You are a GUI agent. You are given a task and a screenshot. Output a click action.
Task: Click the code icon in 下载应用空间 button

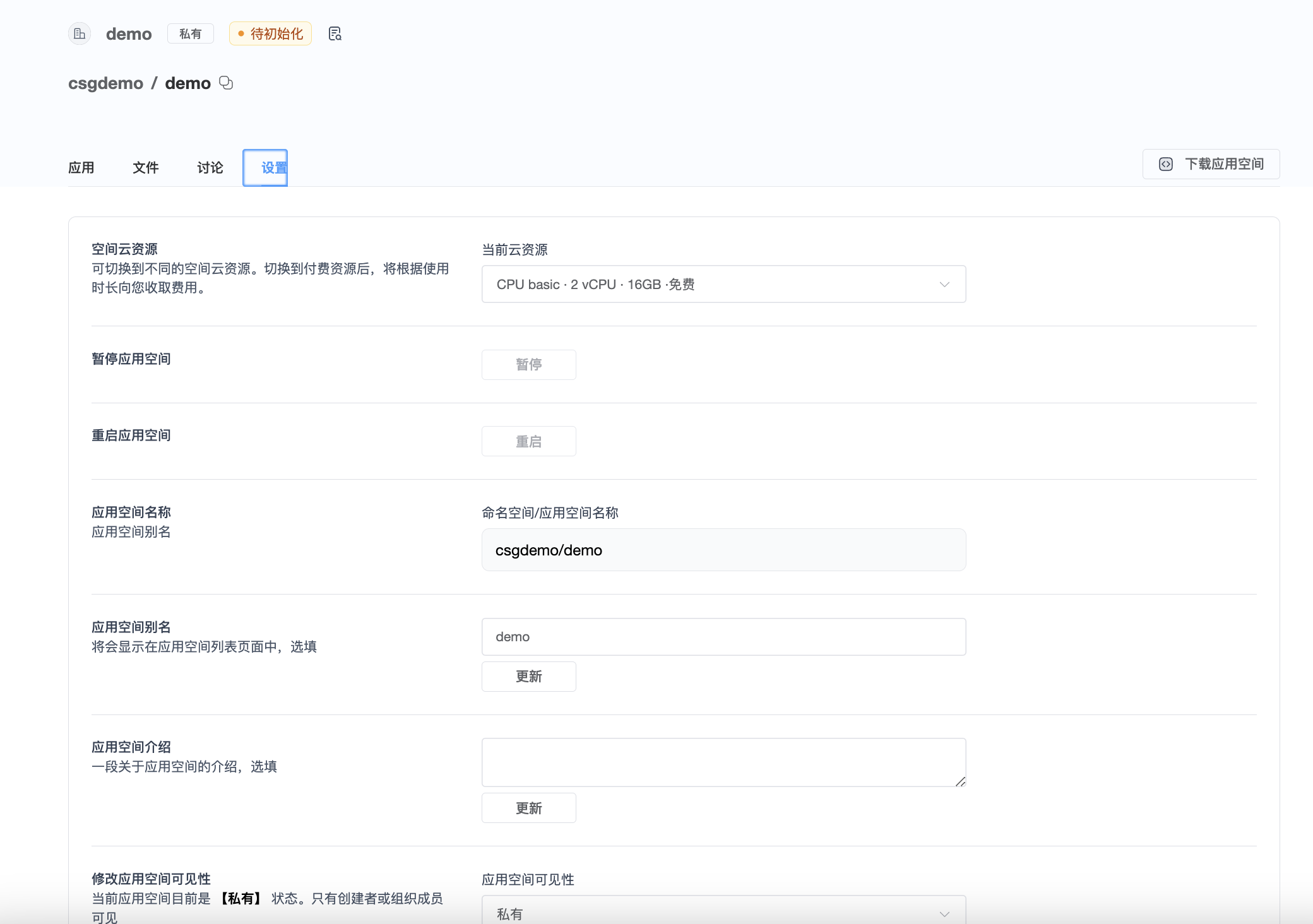[1165, 164]
